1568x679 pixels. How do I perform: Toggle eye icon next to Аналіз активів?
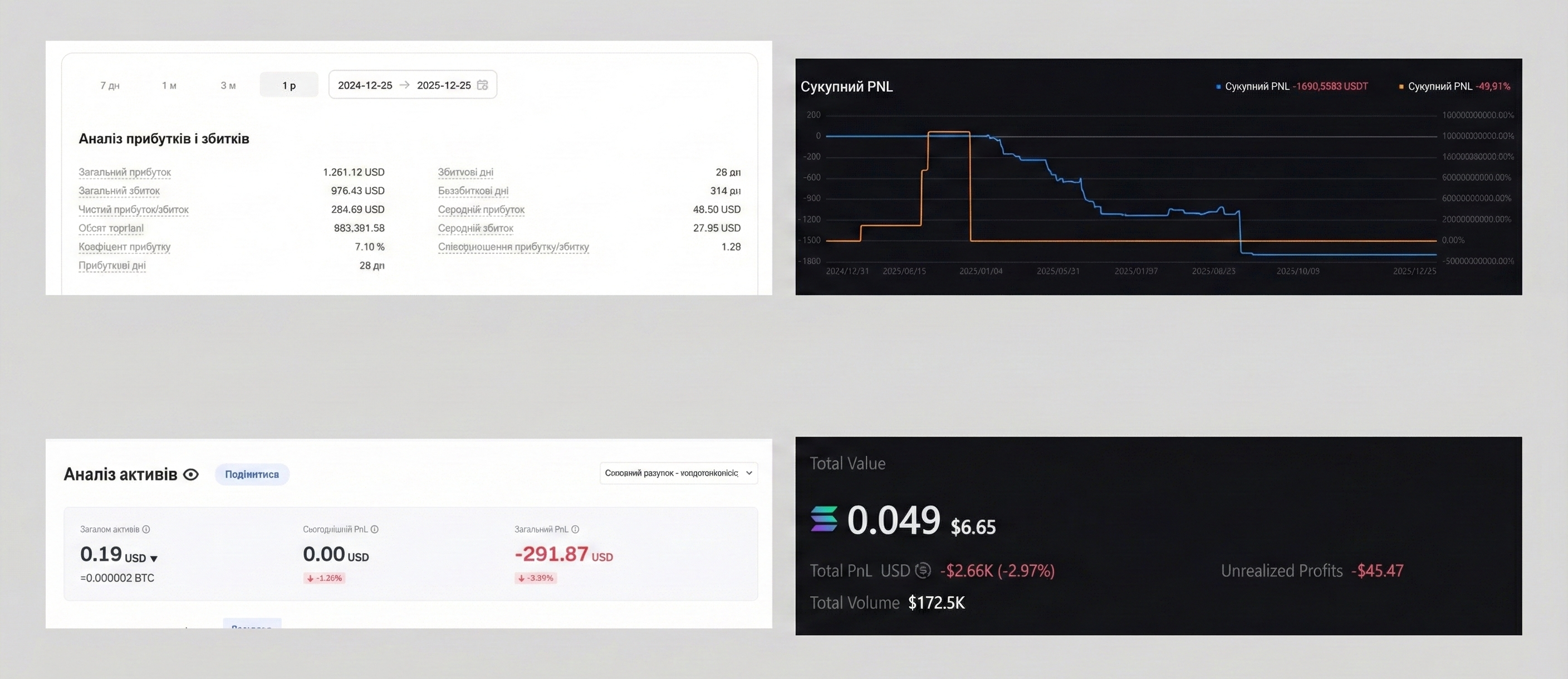[191, 475]
